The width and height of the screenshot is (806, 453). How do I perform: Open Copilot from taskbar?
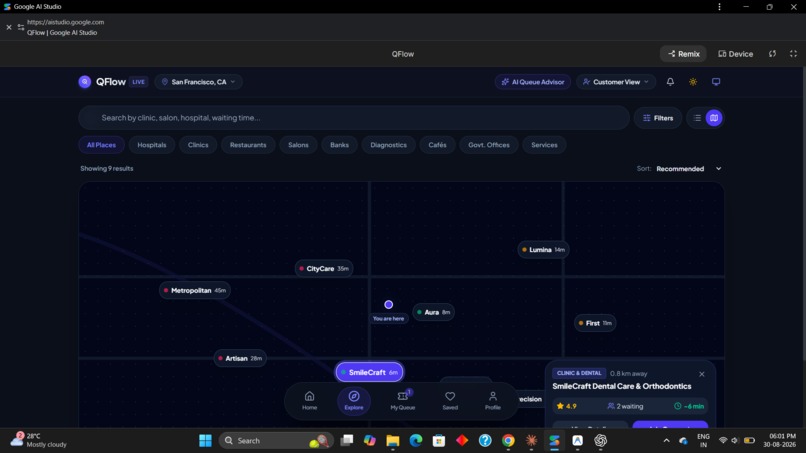click(370, 441)
